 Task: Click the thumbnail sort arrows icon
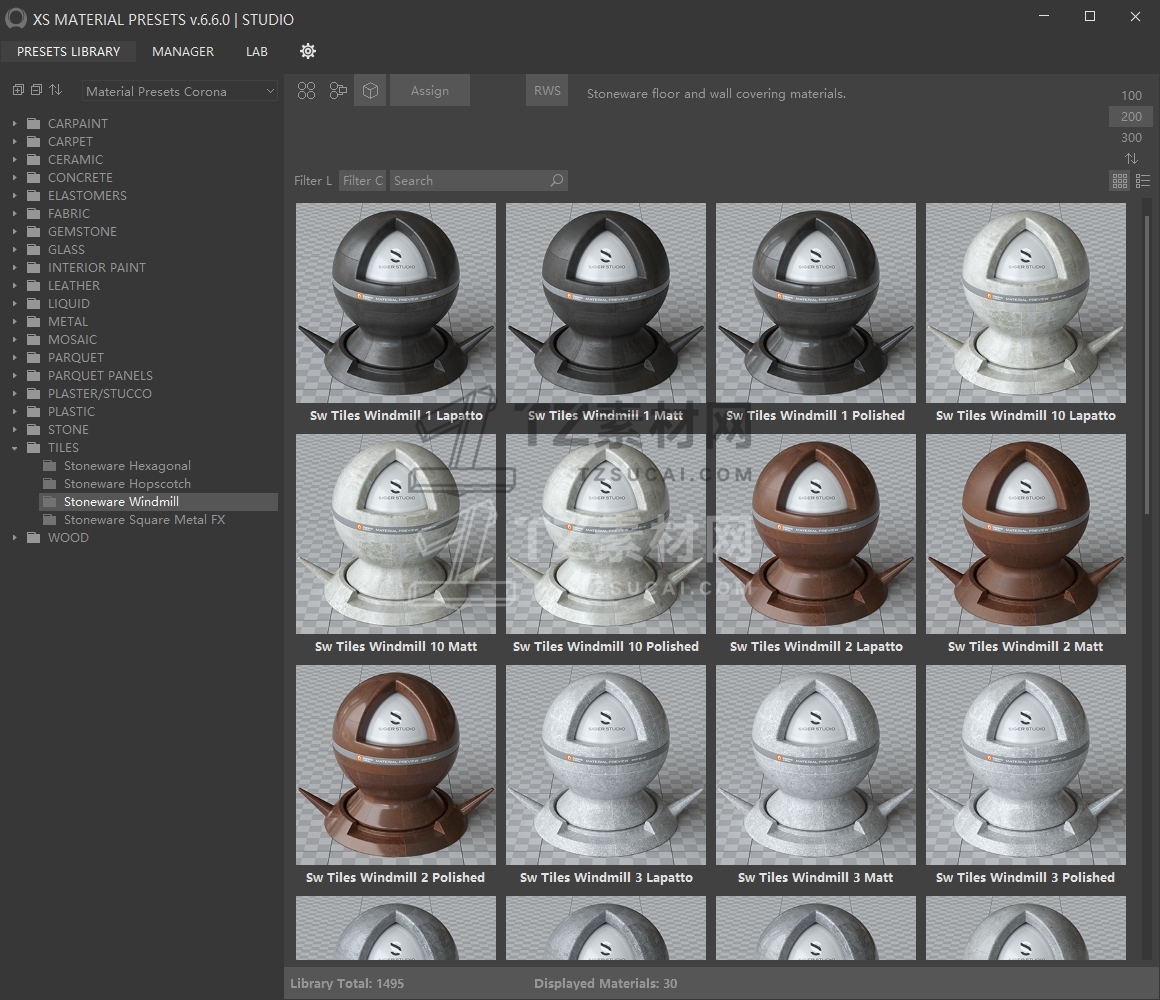(1131, 158)
